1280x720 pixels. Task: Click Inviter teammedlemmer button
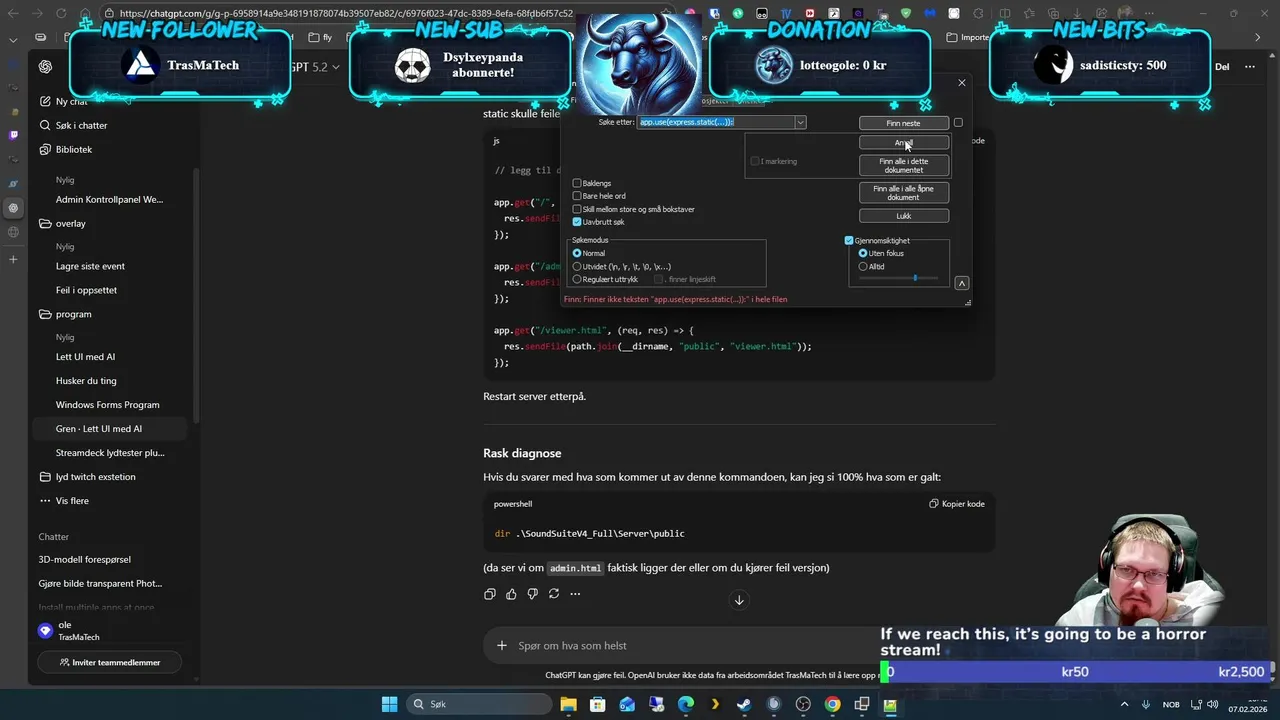pos(110,662)
